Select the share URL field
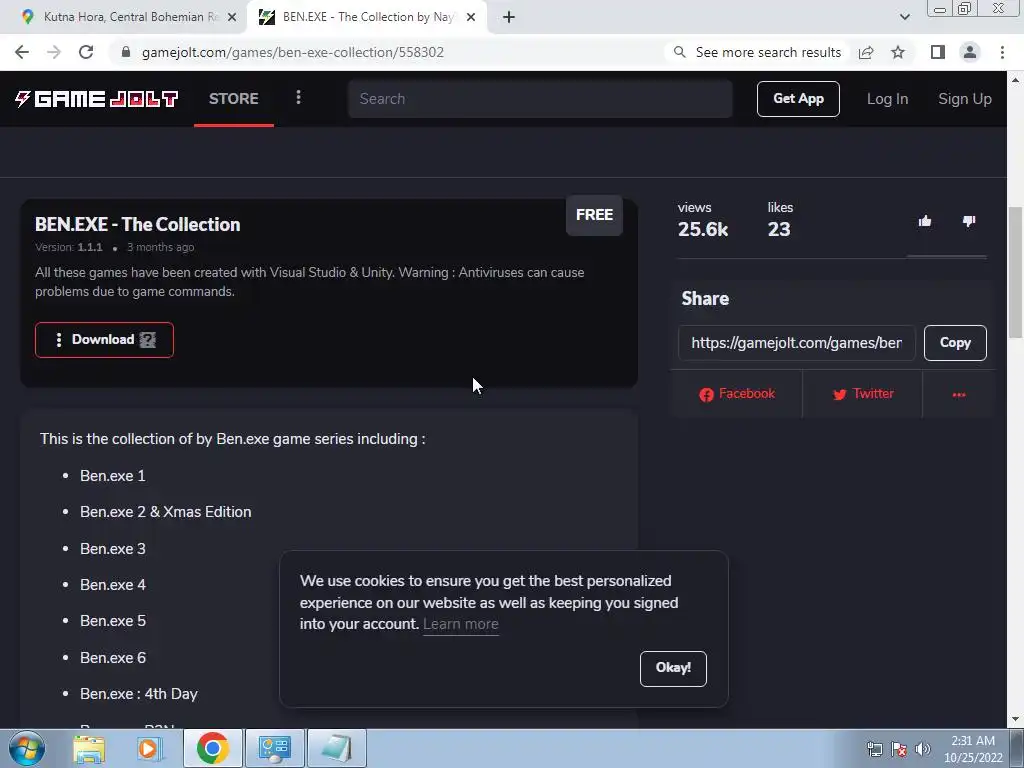Viewport: 1024px width, 768px height. pyautogui.click(x=797, y=343)
